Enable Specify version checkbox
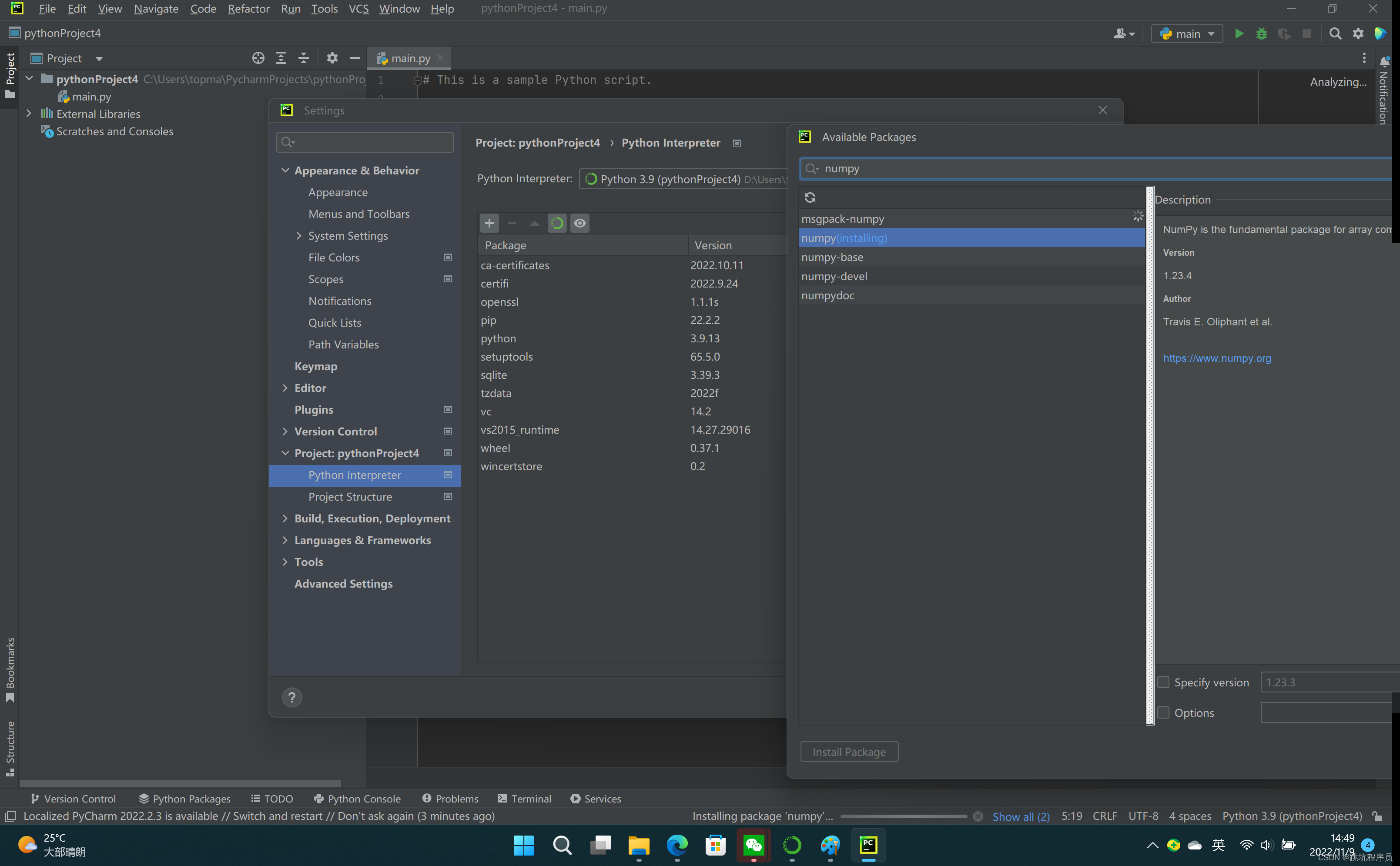 (x=1163, y=682)
